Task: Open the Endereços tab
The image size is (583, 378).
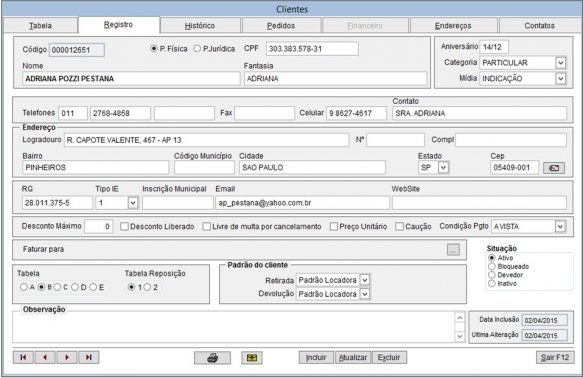Action: [x=453, y=26]
